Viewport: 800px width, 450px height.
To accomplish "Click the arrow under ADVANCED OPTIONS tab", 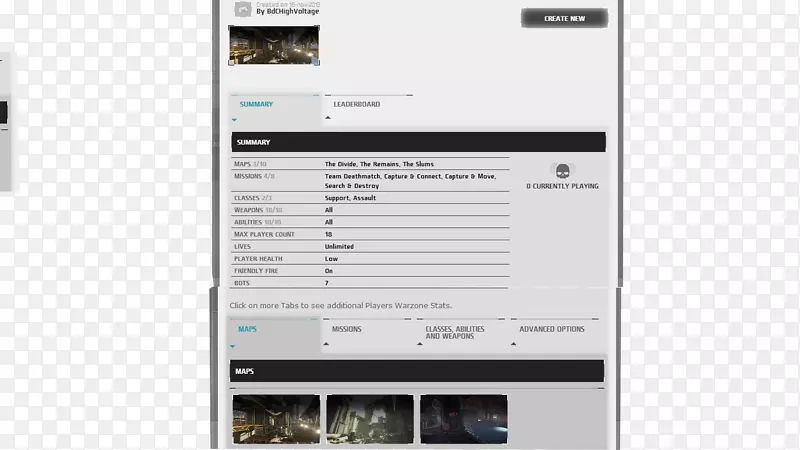I will [x=513, y=344].
